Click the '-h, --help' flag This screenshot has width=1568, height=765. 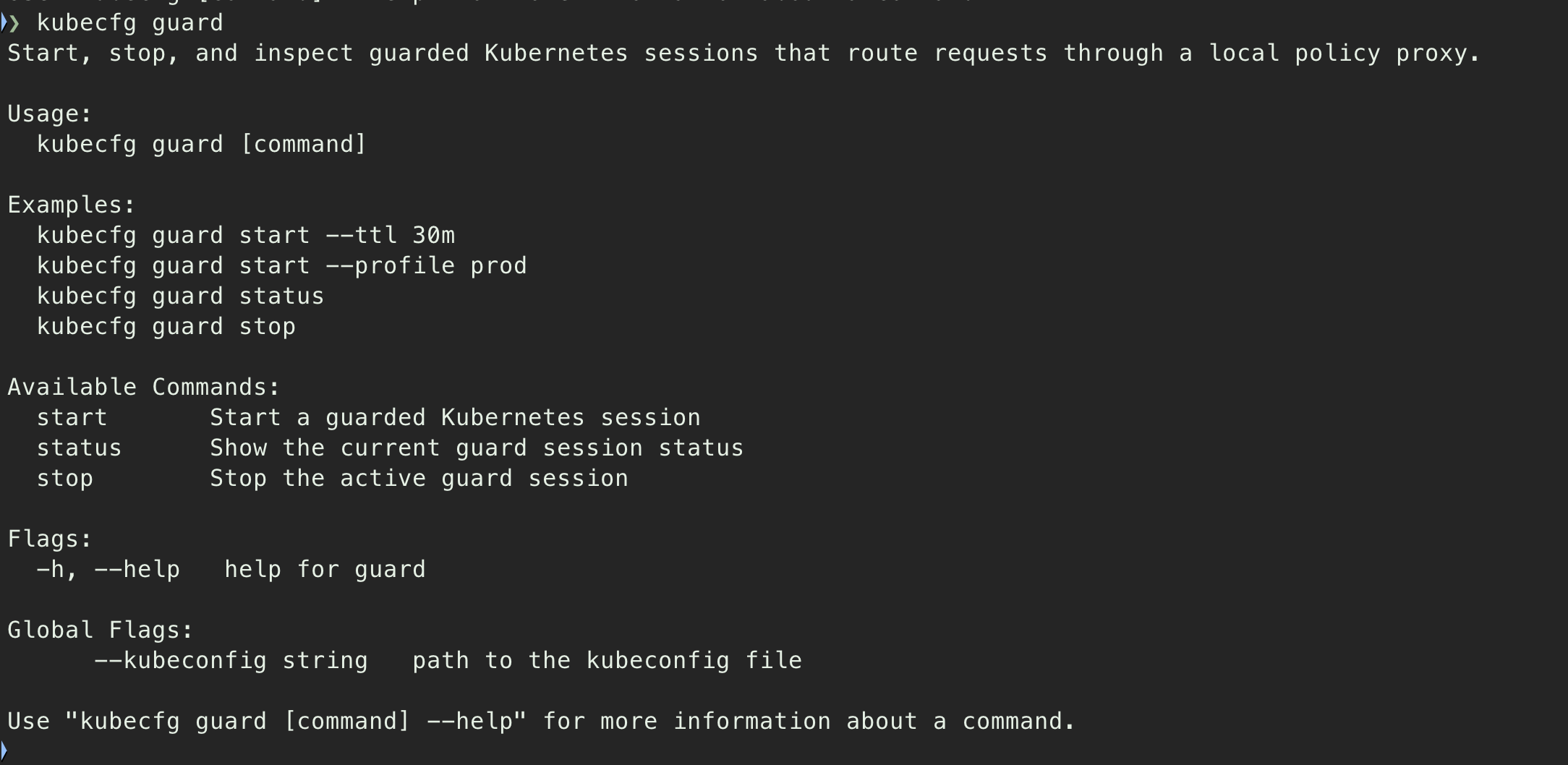108,570
